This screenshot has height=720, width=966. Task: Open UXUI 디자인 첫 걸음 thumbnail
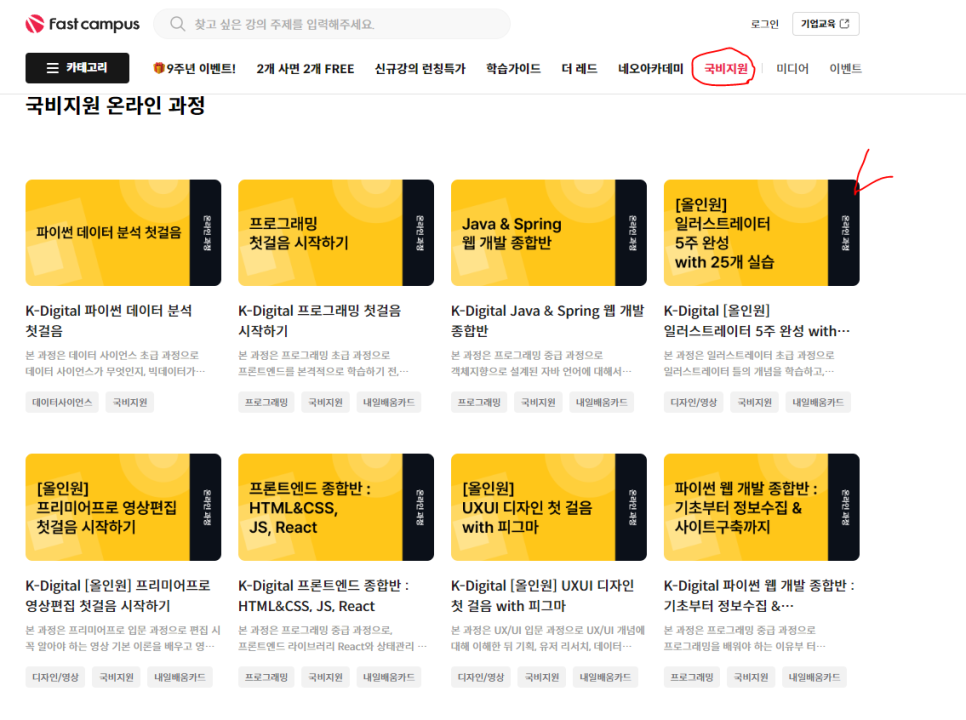pyautogui.click(x=549, y=508)
